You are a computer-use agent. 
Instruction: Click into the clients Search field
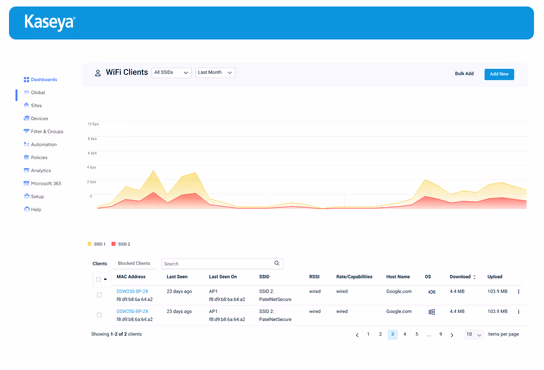[222, 263]
